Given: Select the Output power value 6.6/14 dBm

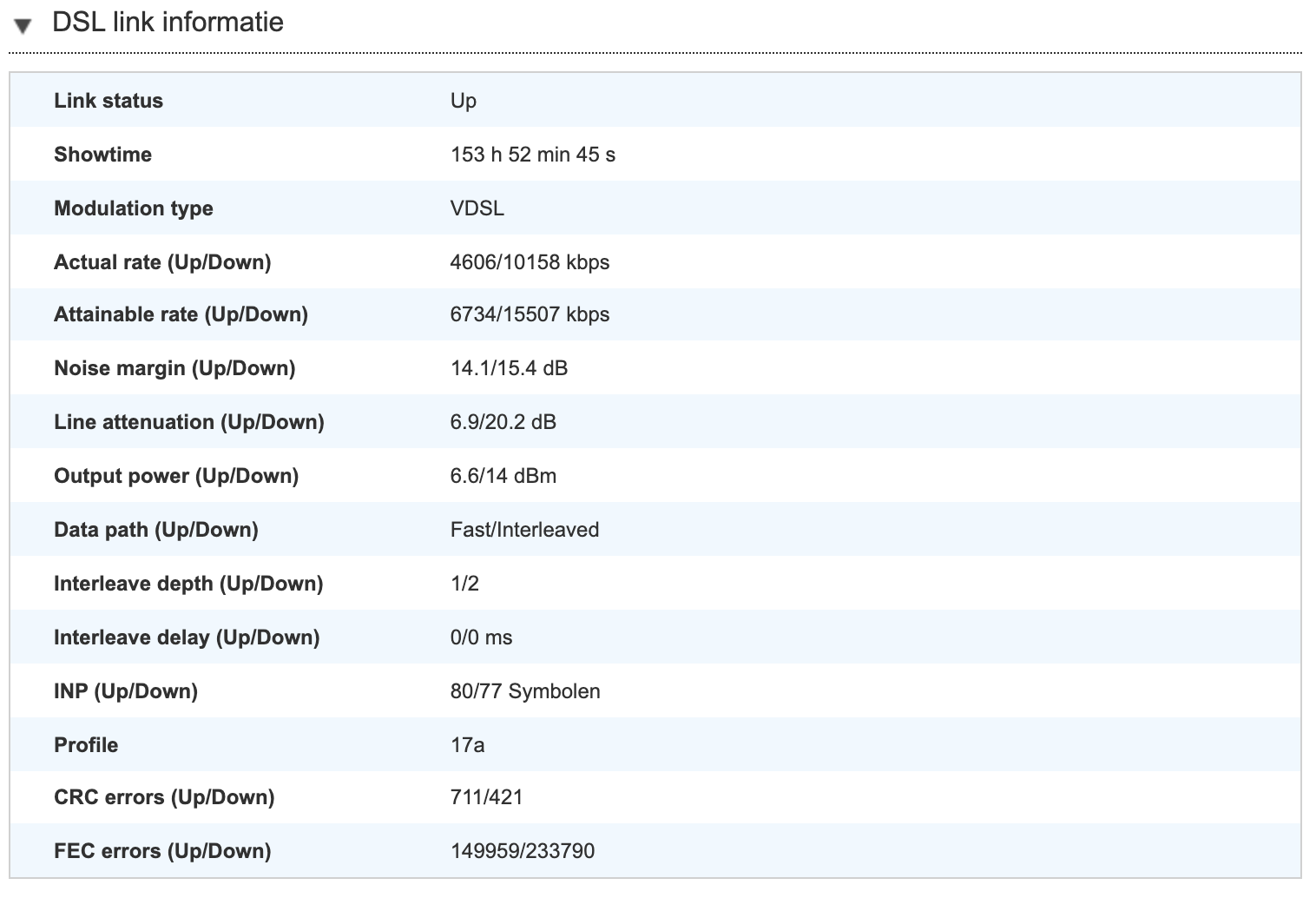Looking at the screenshot, I should coord(503,476).
